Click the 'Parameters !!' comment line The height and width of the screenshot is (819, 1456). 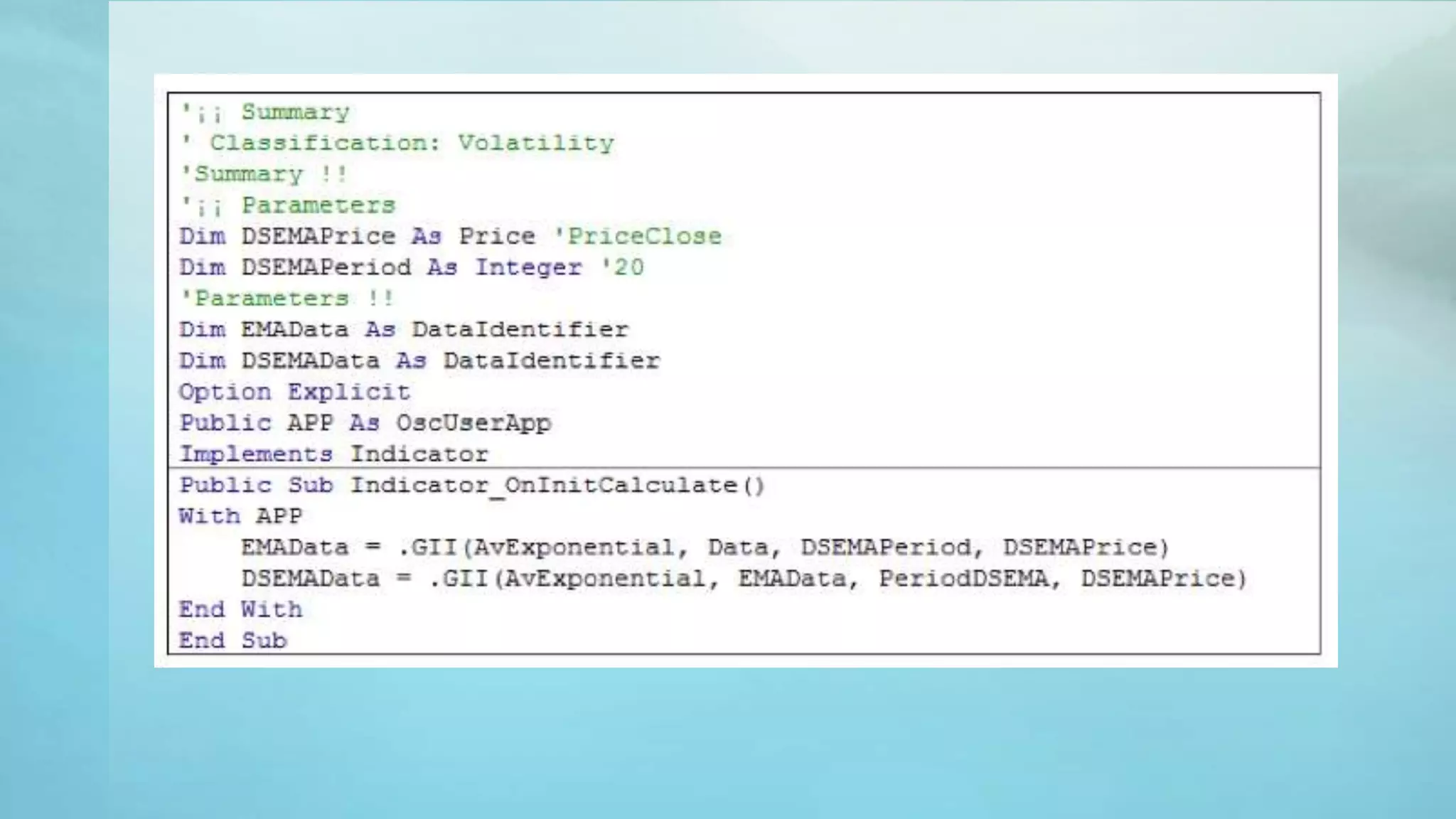pyautogui.click(x=287, y=298)
